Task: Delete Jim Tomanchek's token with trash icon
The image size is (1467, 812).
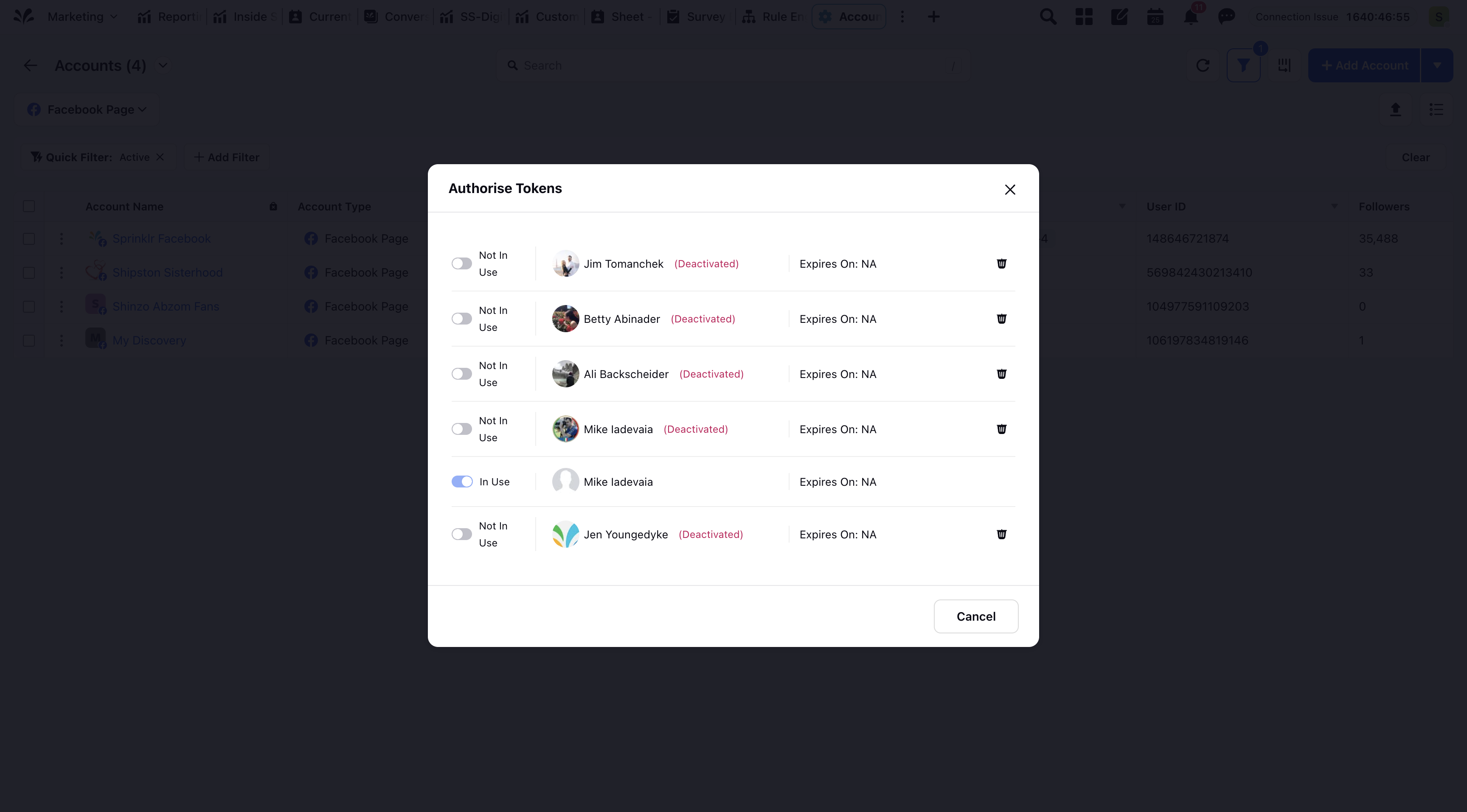Action: (1001, 263)
